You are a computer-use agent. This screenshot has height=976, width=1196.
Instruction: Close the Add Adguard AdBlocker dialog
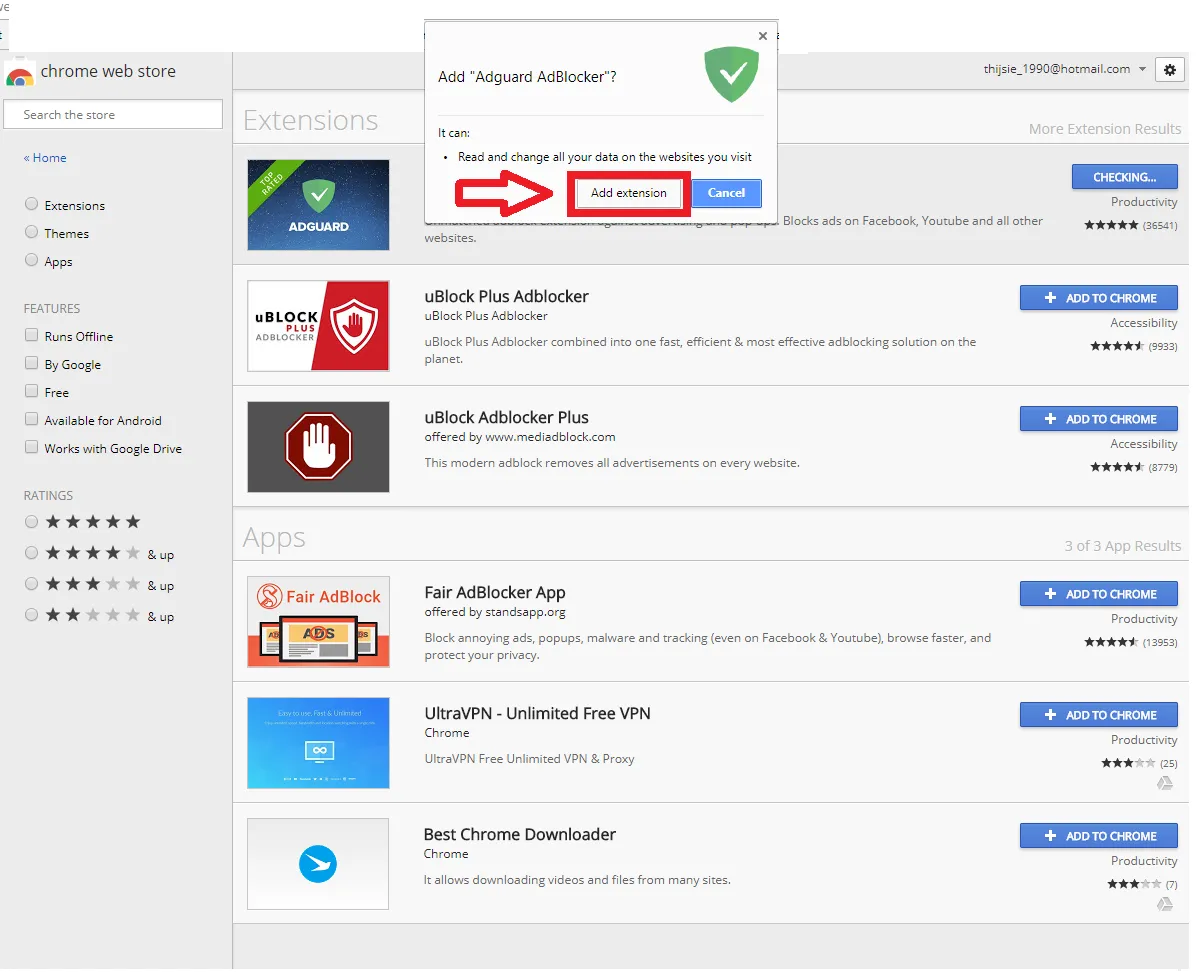(x=762, y=36)
